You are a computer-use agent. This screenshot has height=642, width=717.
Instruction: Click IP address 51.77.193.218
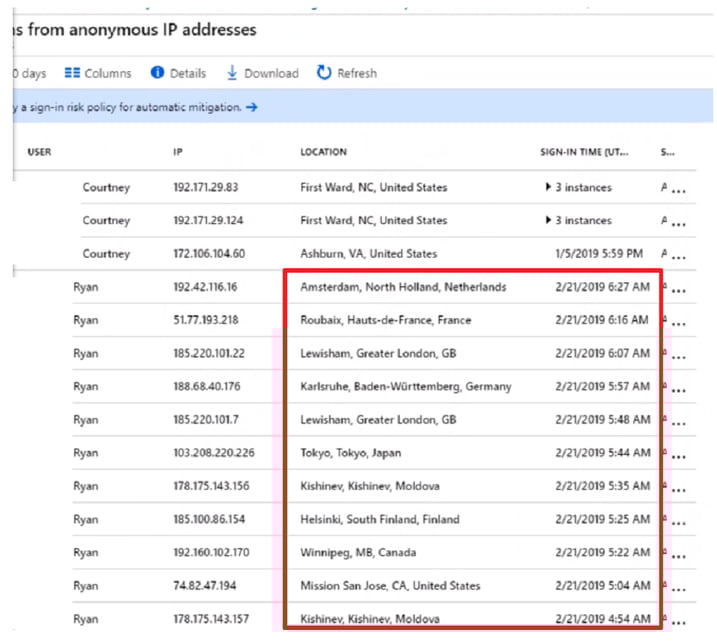206,320
